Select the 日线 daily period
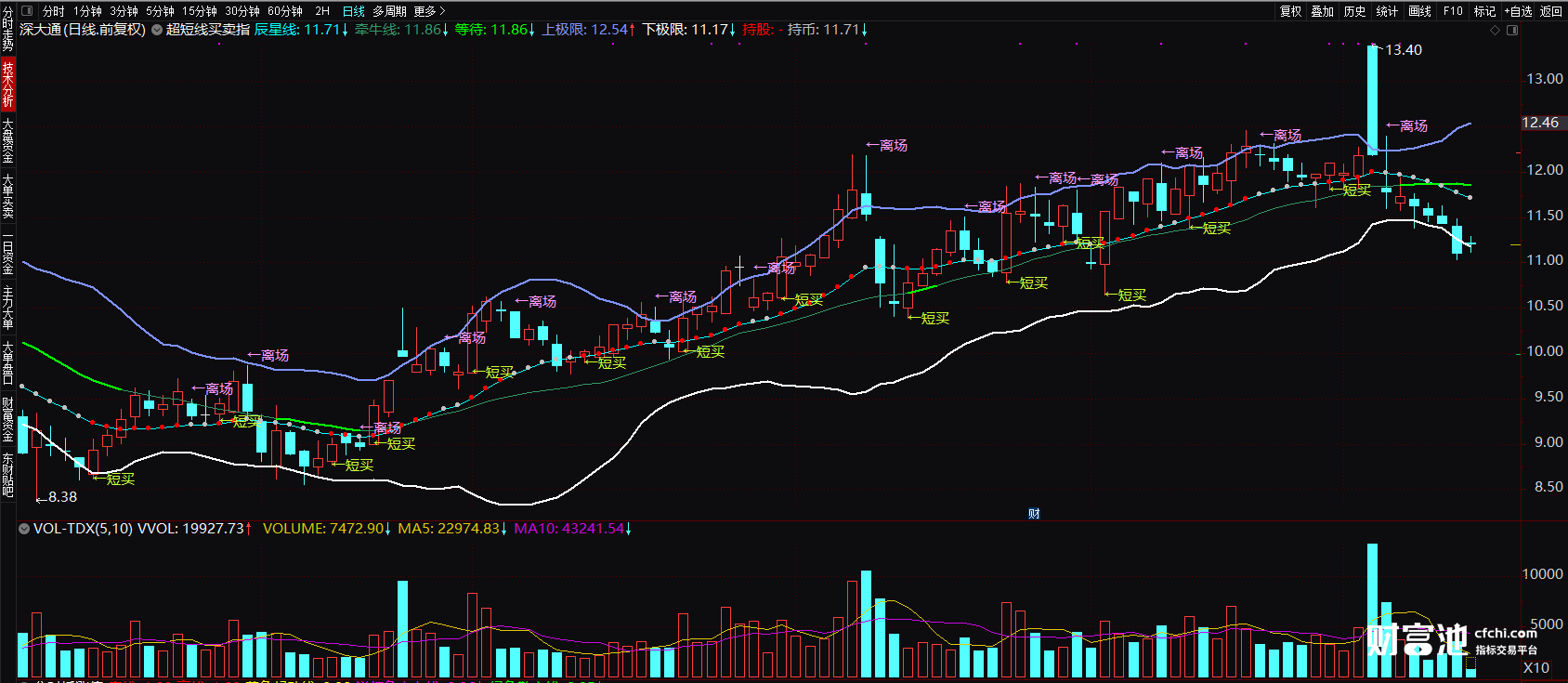The width and height of the screenshot is (1568, 683). pos(354,11)
